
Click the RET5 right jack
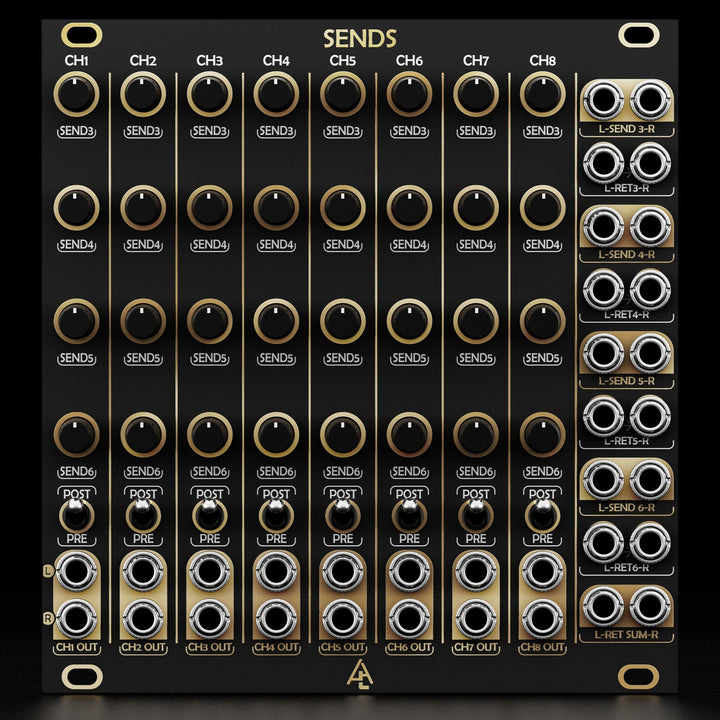650,416
